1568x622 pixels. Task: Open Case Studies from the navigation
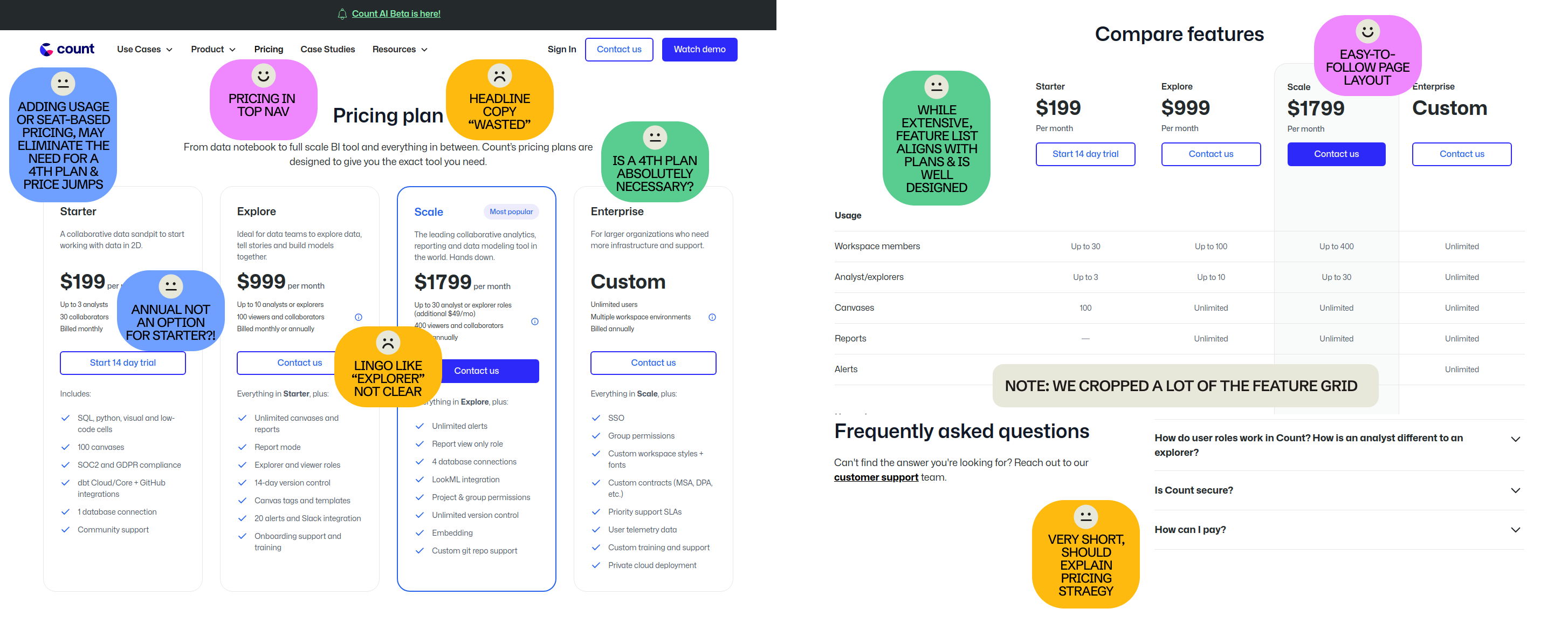(327, 49)
